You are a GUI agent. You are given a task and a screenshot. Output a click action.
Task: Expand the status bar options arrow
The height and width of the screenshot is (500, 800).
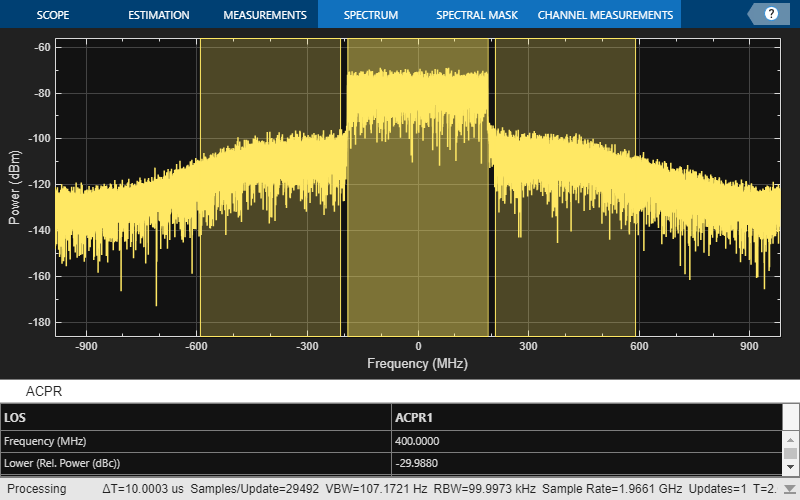(x=791, y=489)
